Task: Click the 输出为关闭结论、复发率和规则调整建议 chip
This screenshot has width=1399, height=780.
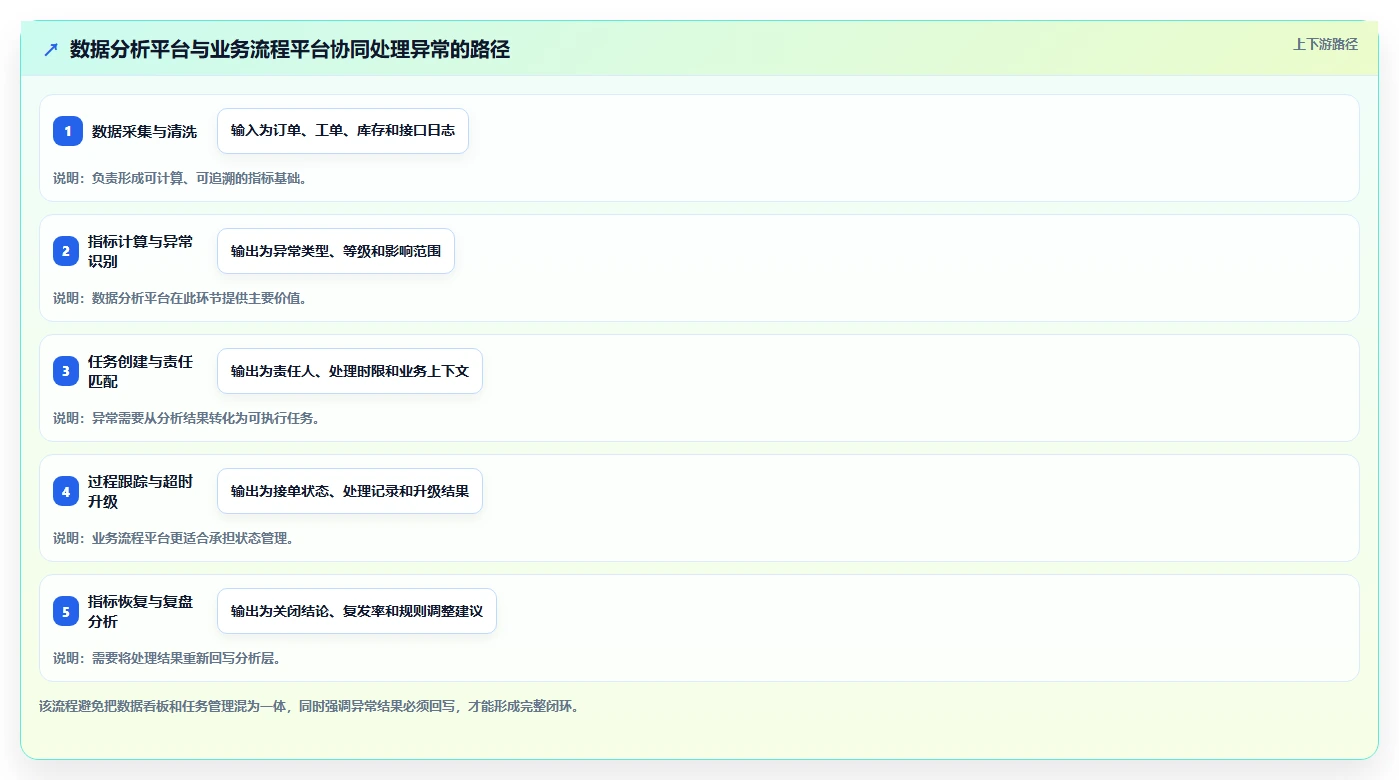Action: point(357,611)
